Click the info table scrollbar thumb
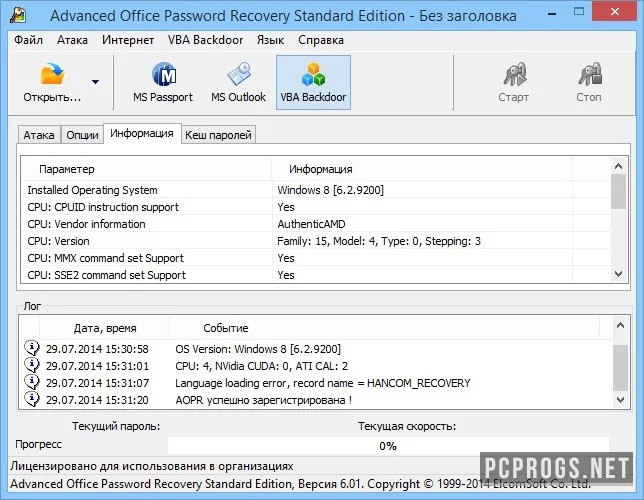This screenshot has height=500, width=644. (619, 191)
